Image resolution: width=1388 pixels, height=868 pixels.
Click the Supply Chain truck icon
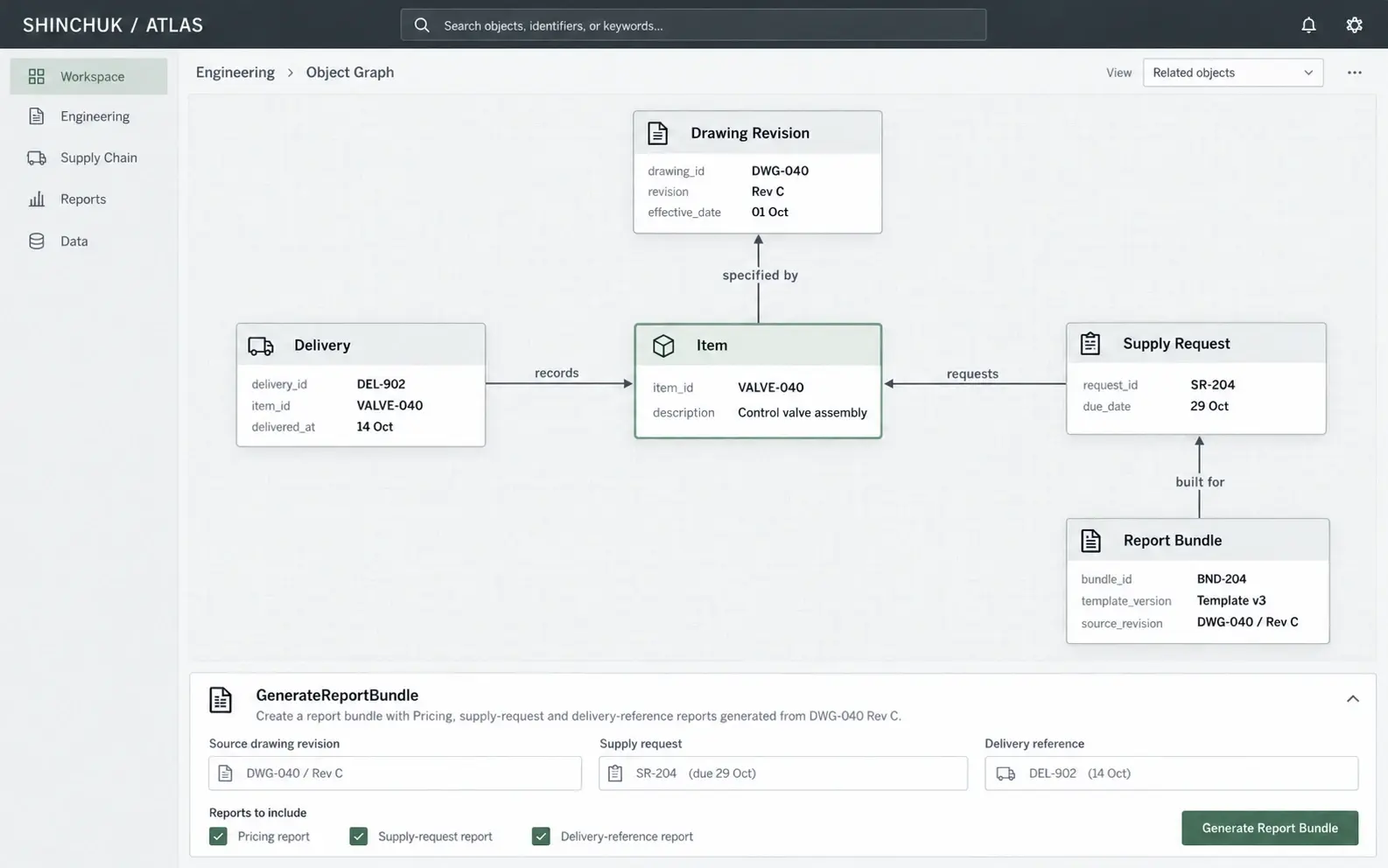tap(36, 157)
